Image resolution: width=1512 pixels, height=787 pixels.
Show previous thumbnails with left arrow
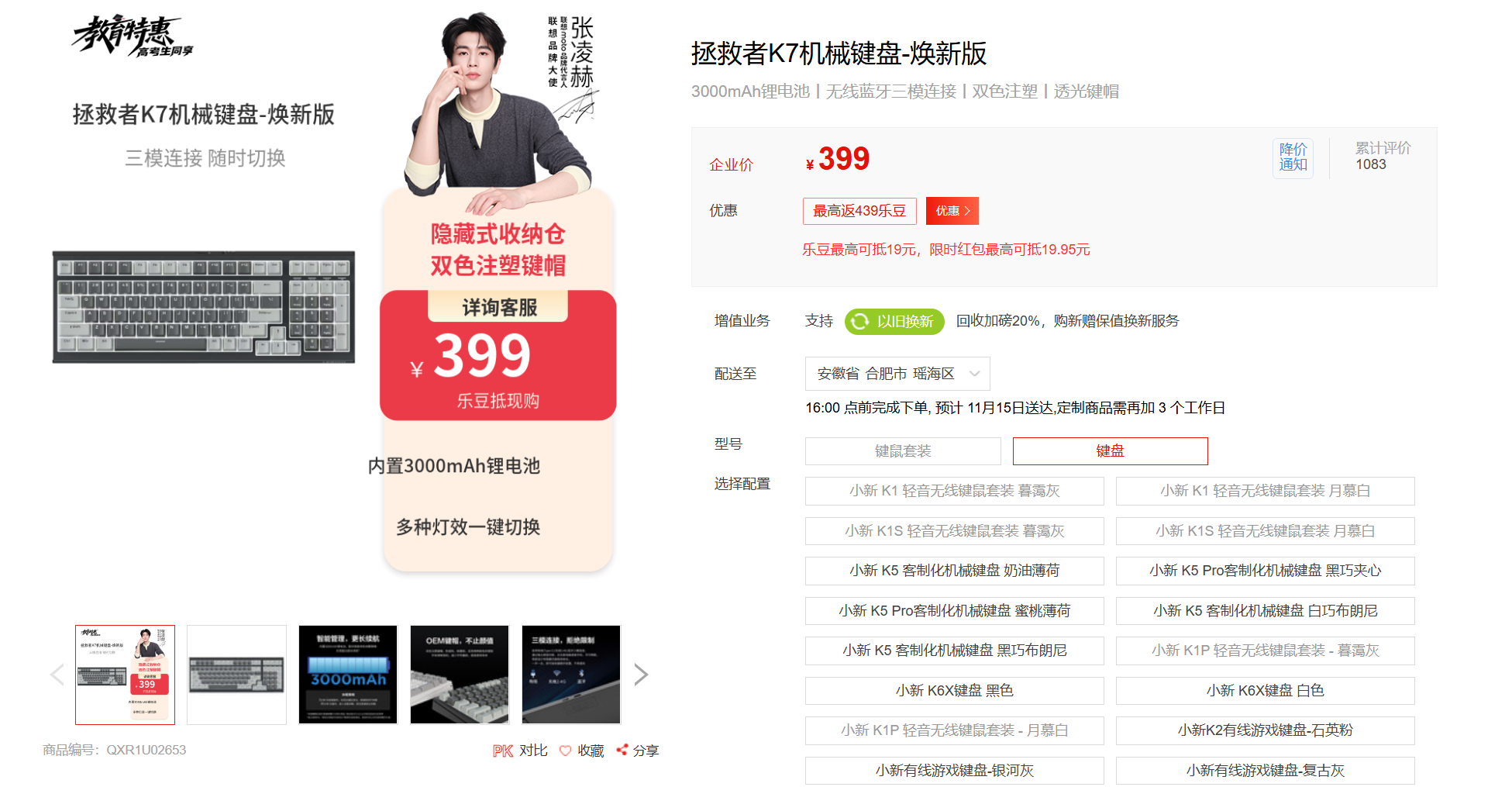click(57, 675)
